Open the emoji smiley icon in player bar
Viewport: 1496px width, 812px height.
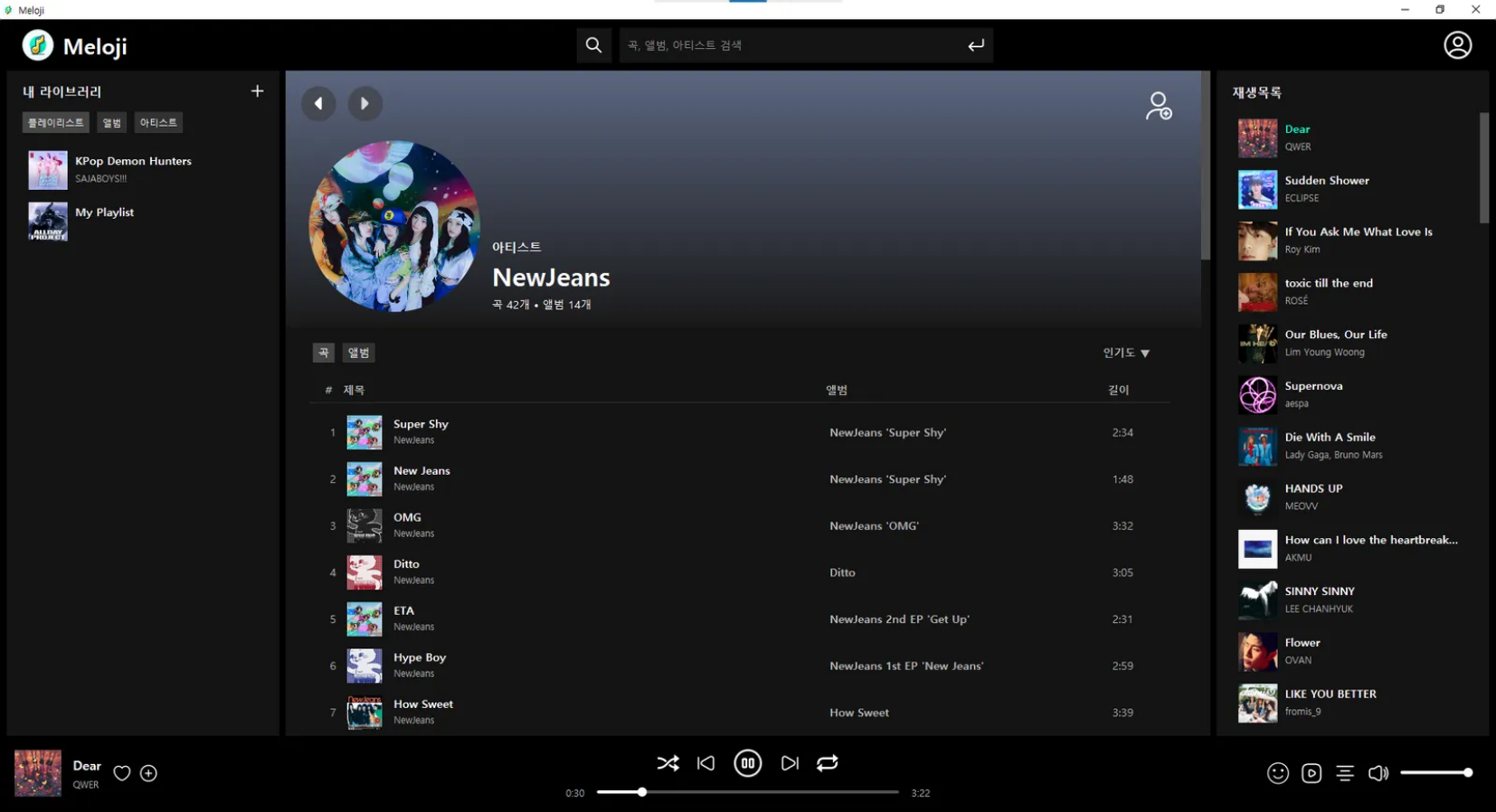coord(1277,773)
